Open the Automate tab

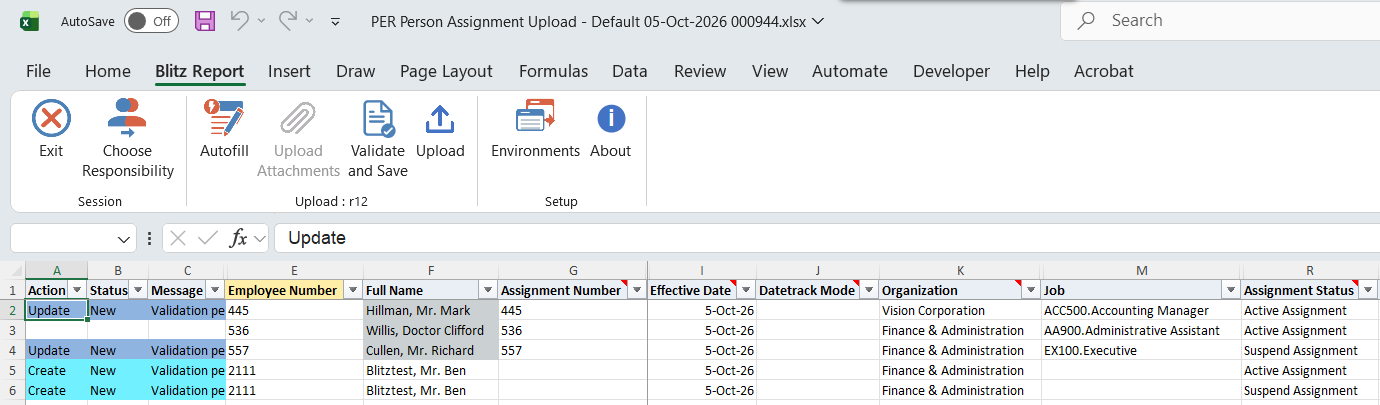coord(850,71)
